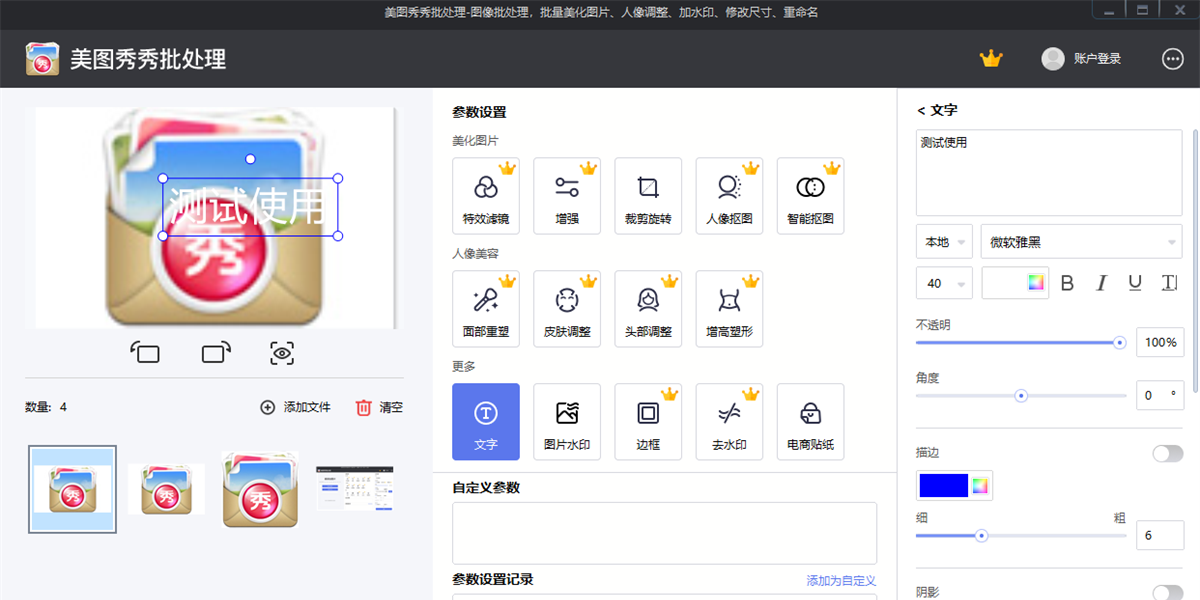Open the 去水印 watermark removal tool
Viewport: 1200px width, 600px height.
[x=729, y=422]
